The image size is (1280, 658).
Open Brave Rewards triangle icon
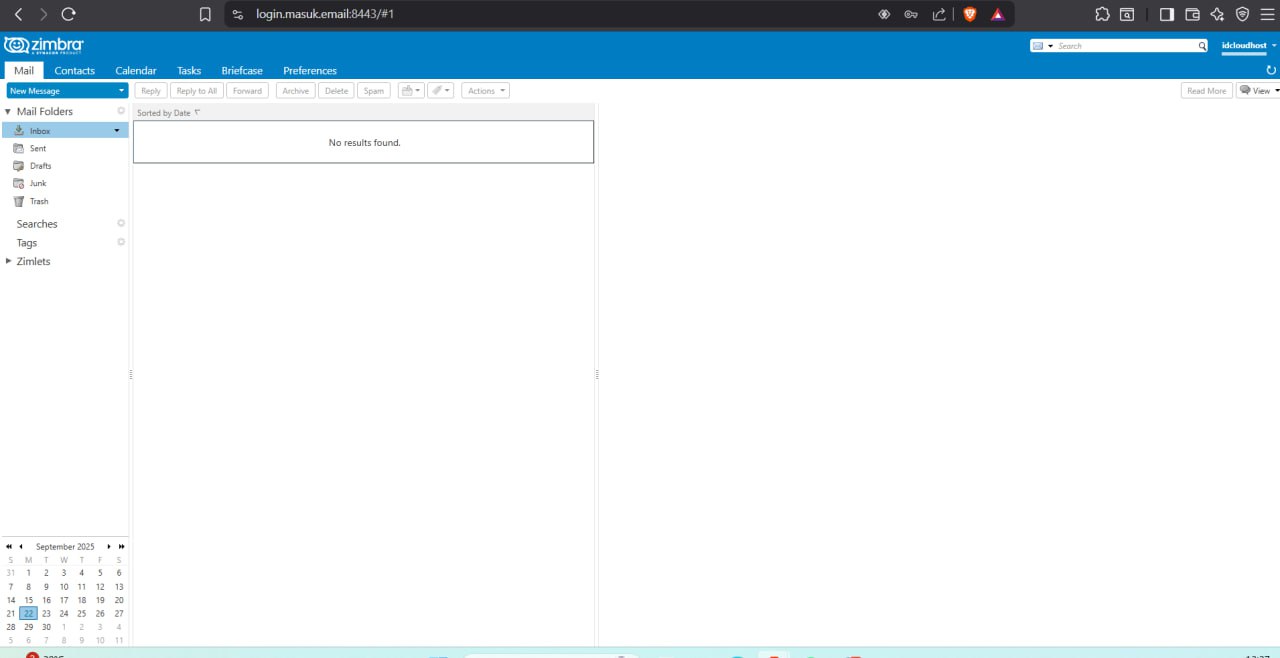(x=998, y=14)
